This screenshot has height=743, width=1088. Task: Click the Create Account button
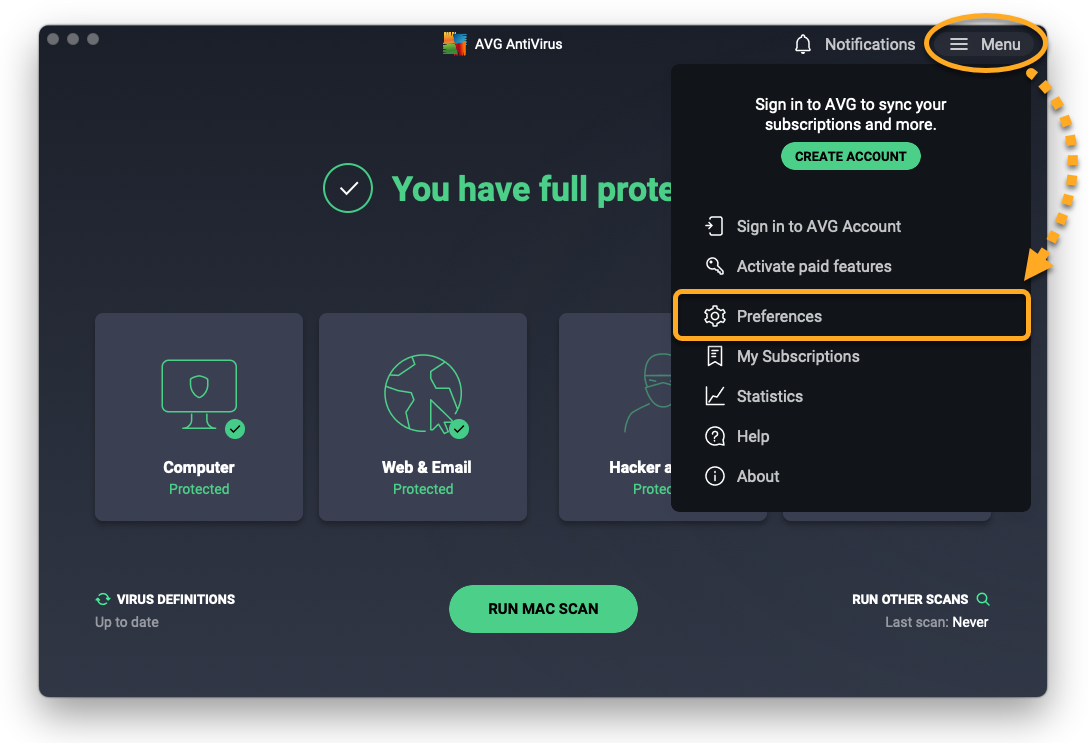(x=850, y=156)
